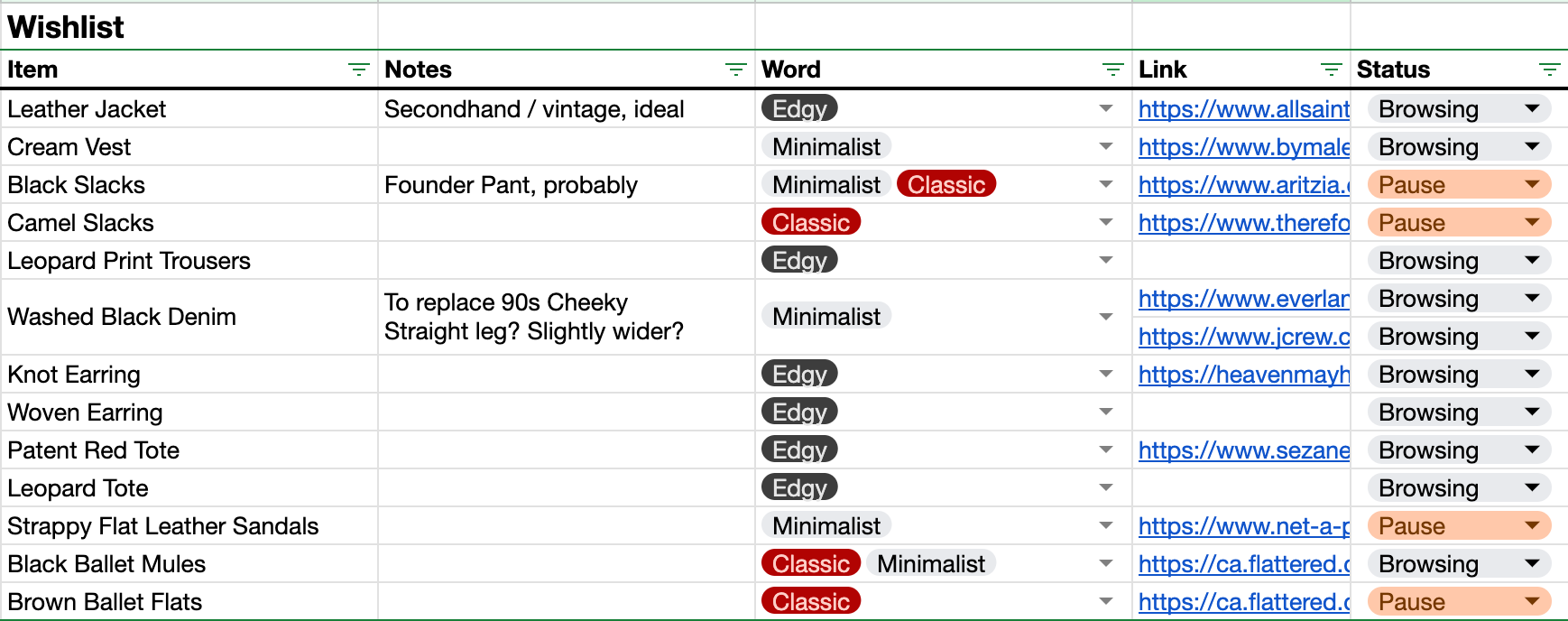Select the Leopard Print Trousers cell
Viewport: 1568px width, 621px height.
189,261
